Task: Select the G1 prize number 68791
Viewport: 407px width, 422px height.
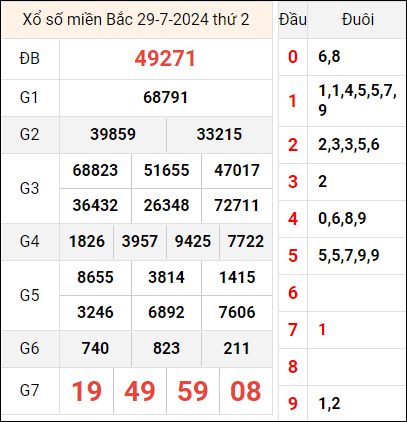Action: pos(166,98)
